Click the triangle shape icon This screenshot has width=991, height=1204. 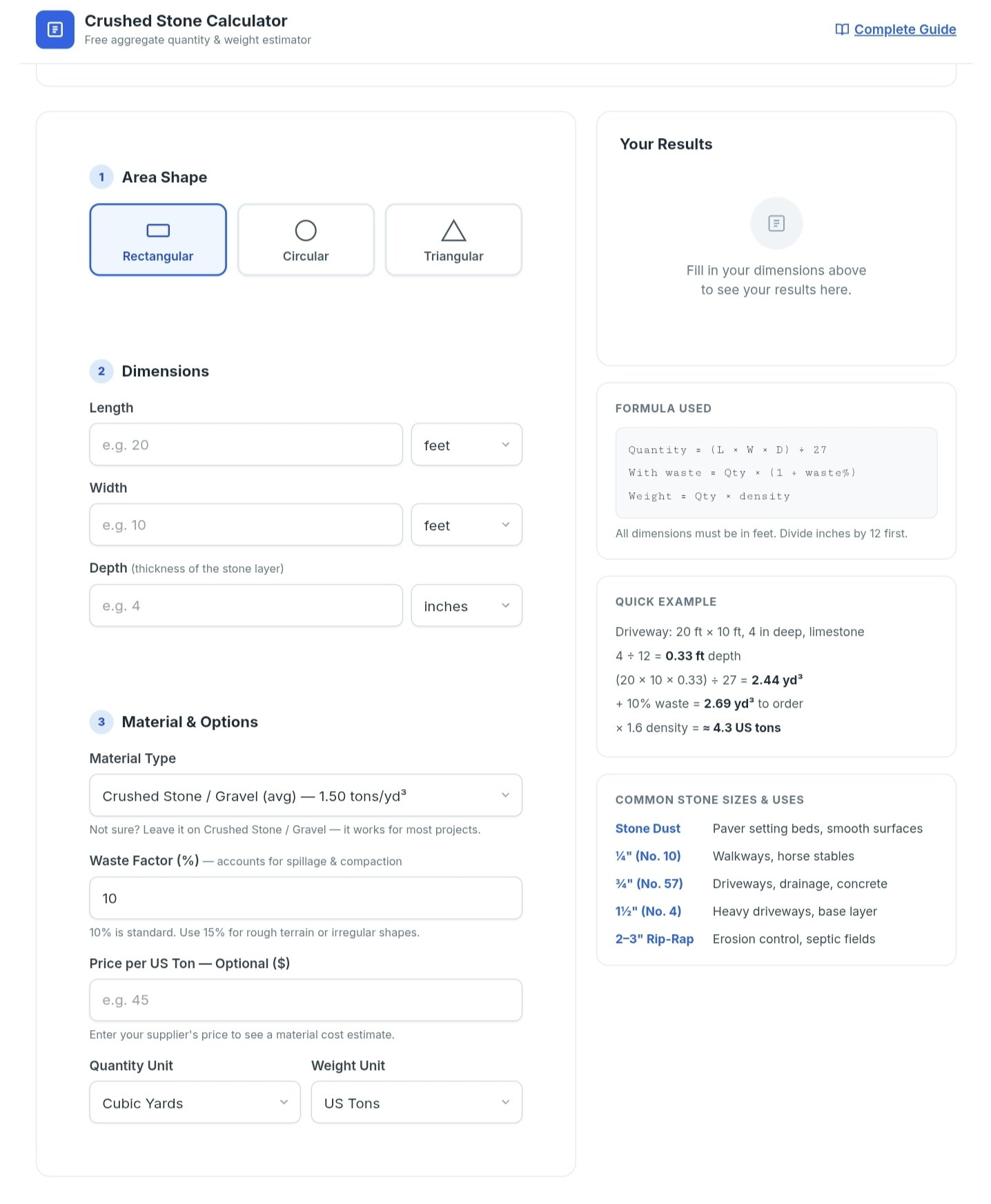[453, 231]
